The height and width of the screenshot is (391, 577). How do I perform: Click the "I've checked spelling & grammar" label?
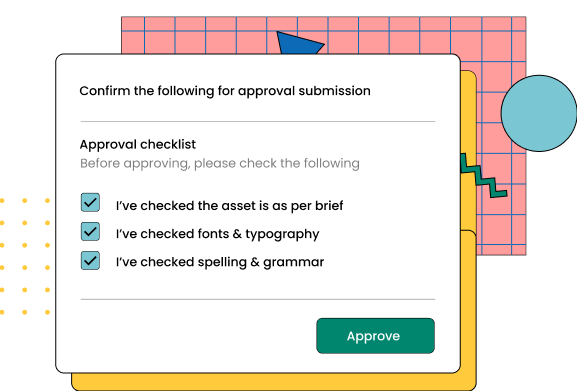220,262
